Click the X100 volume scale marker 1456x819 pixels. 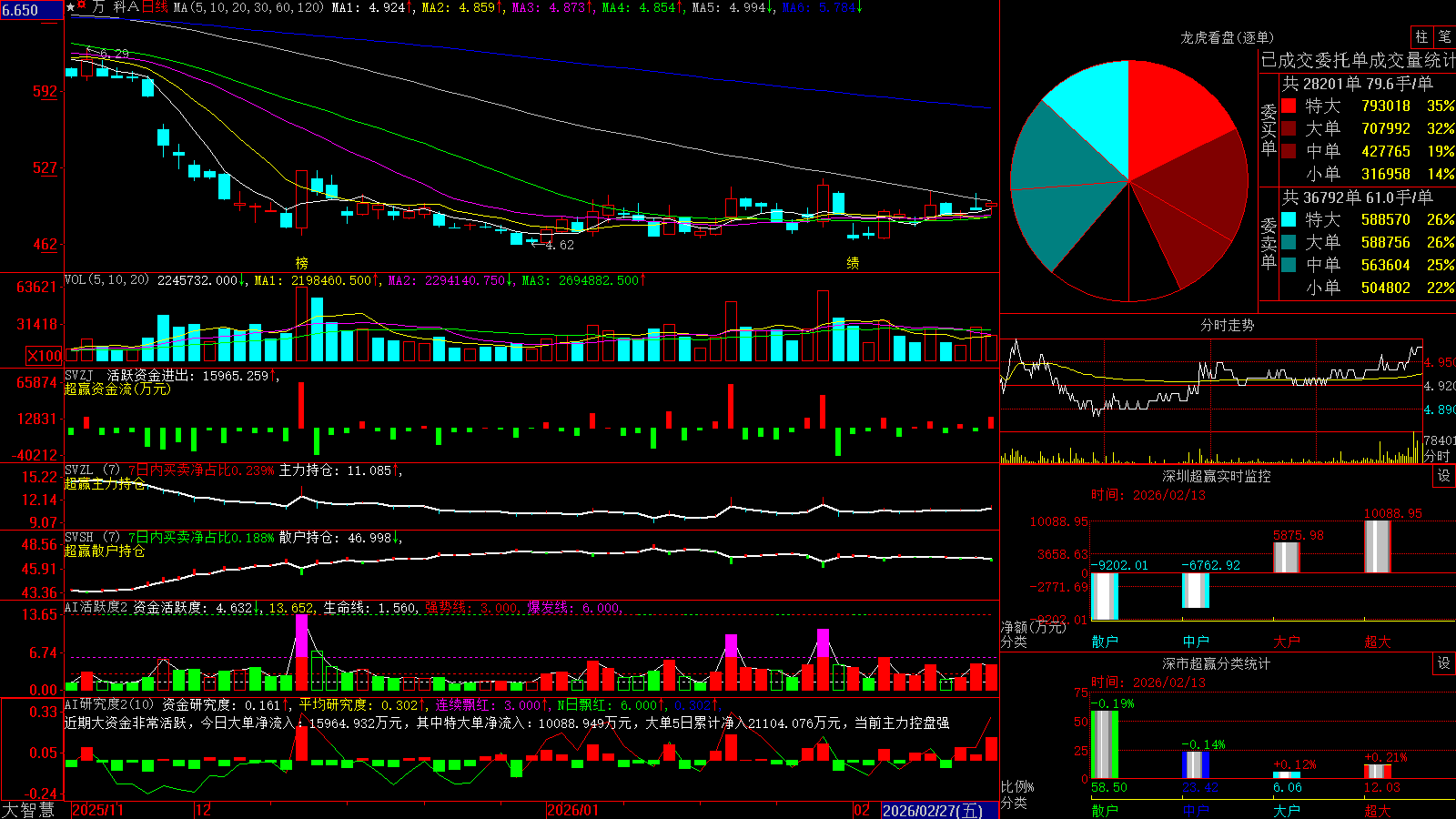pos(45,356)
